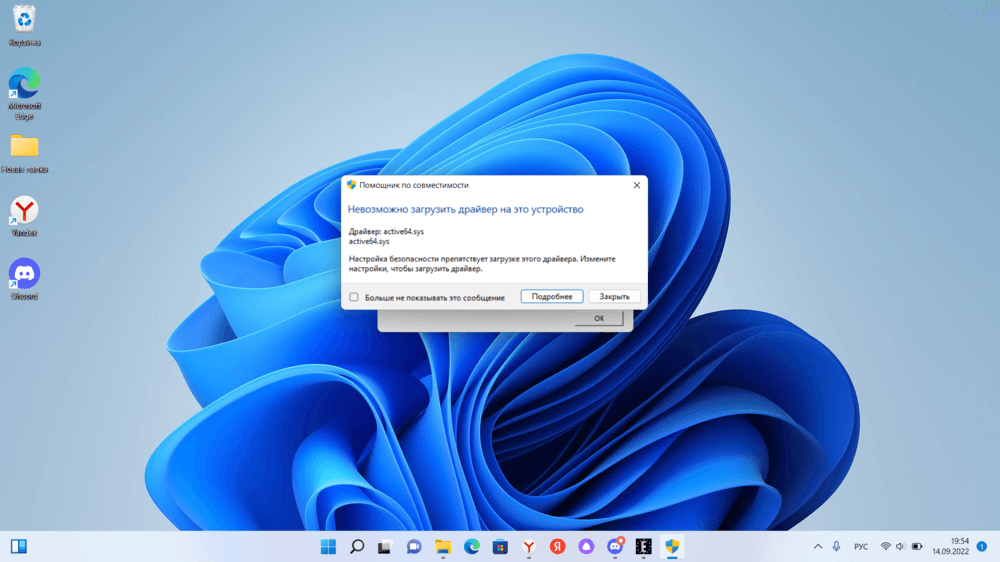
Task: Open File Explorer from the taskbar
Action: (443, 547)
